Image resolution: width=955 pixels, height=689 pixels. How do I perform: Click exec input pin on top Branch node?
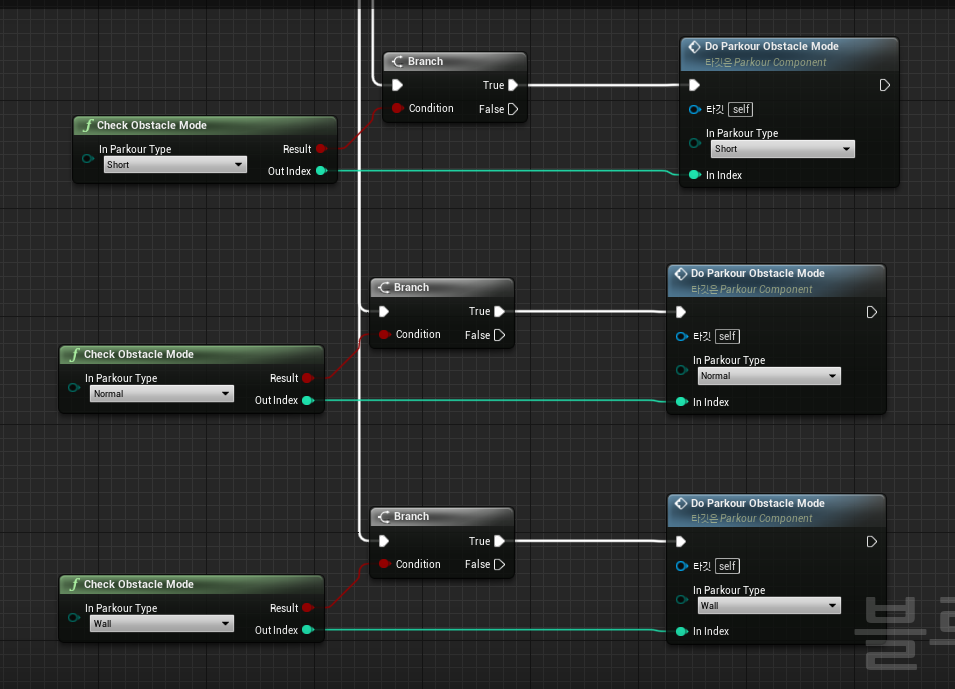click(x=398, y=85)
